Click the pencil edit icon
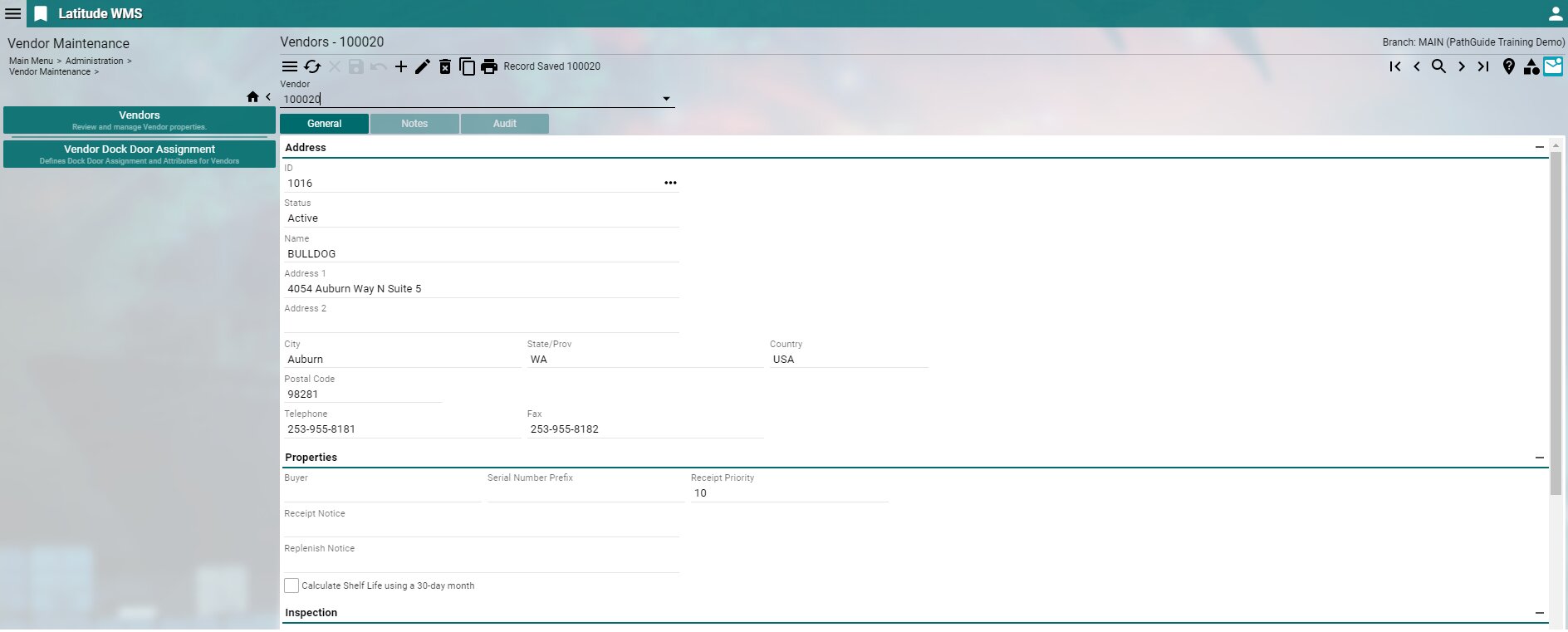Image resolution: width=1568 pixels, height=632 pixels. (x=423, y=66)
